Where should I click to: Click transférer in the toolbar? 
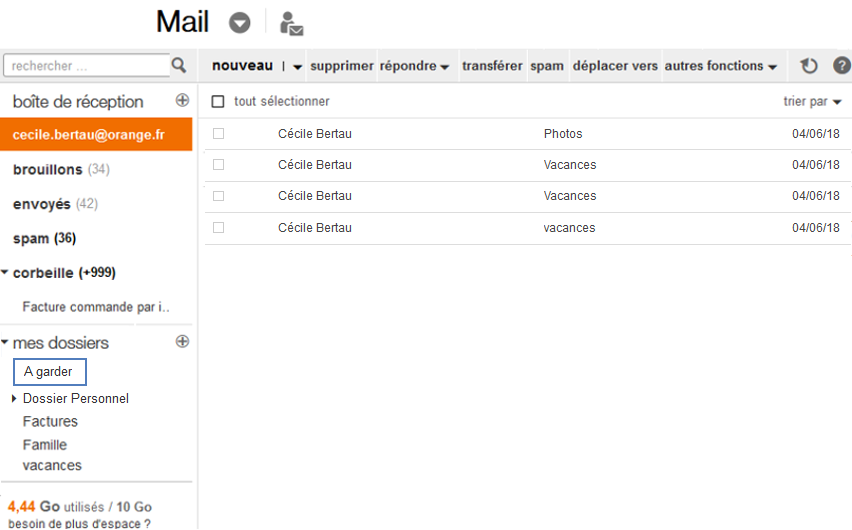point(492,66)
